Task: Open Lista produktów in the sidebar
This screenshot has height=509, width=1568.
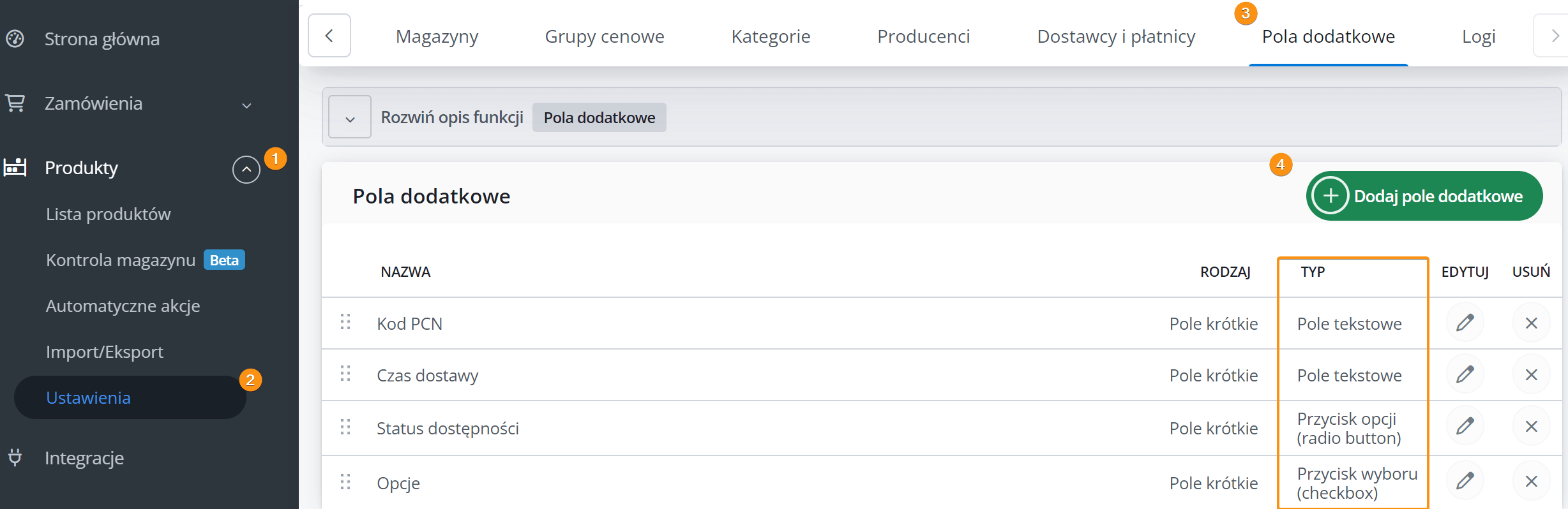Action: [x=109, y=214]
